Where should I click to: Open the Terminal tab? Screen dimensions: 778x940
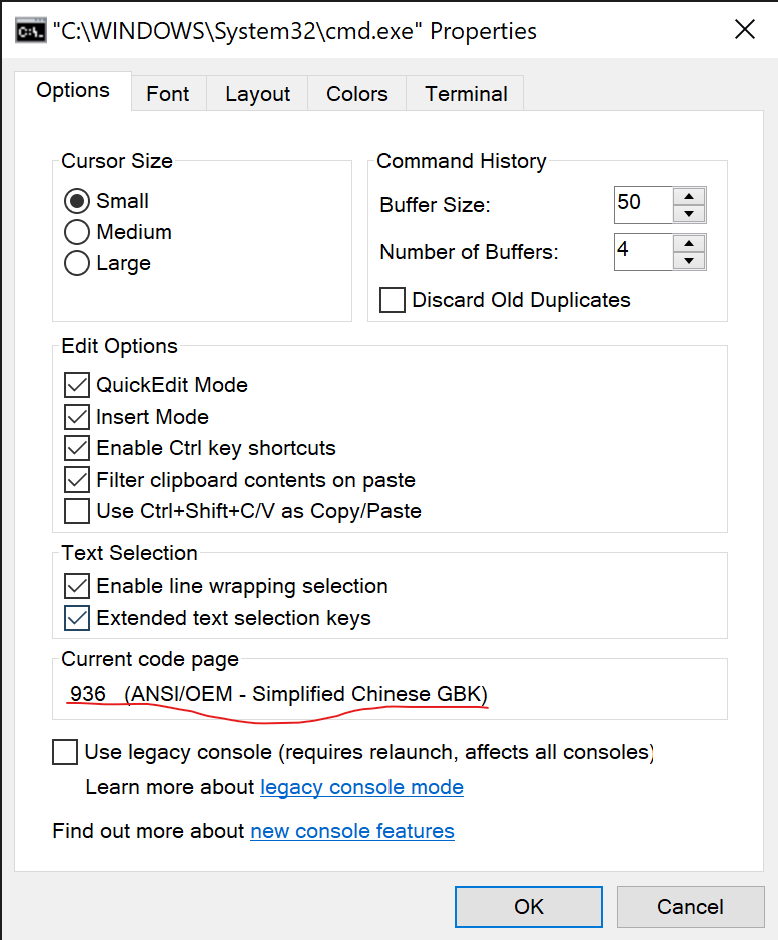pos(466,94)
